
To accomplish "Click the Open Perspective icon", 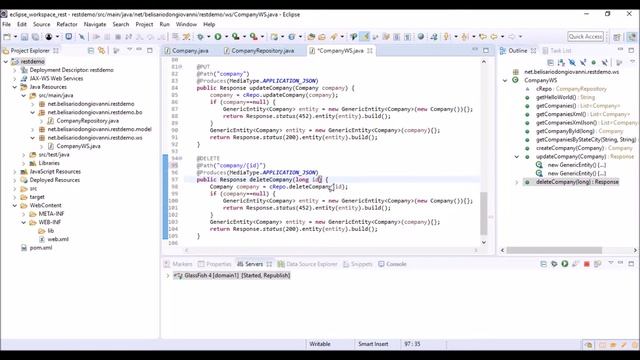I will tap(617, 37).
